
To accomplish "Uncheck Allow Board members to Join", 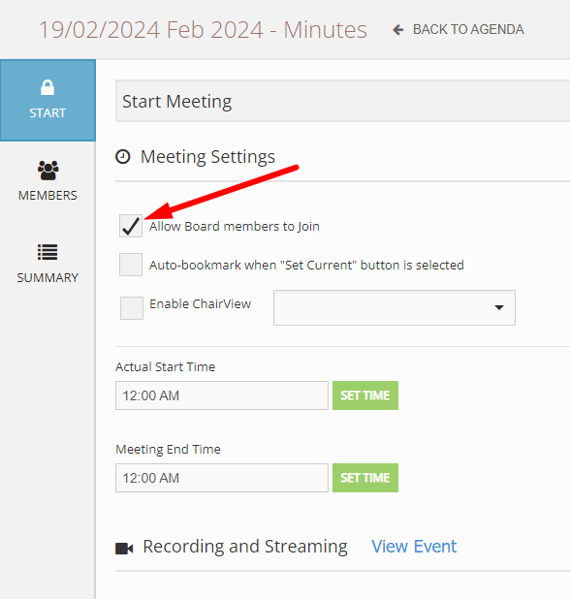I will (x=131, y=226).
